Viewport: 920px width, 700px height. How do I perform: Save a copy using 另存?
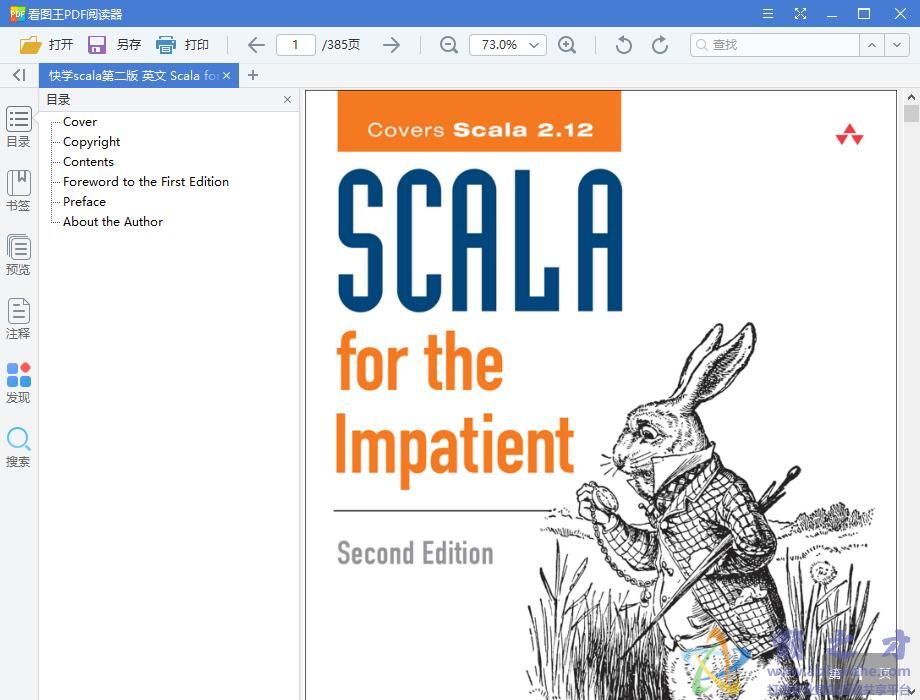pos(114,45)
